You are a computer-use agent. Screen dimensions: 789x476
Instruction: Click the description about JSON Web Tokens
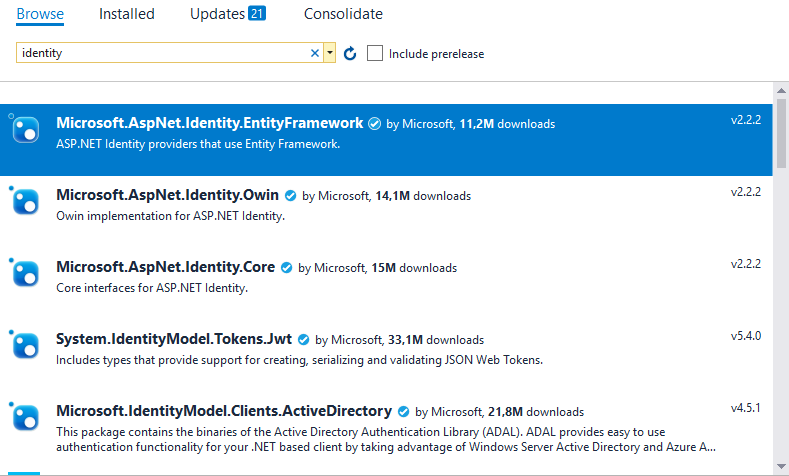tap(299, 360)
